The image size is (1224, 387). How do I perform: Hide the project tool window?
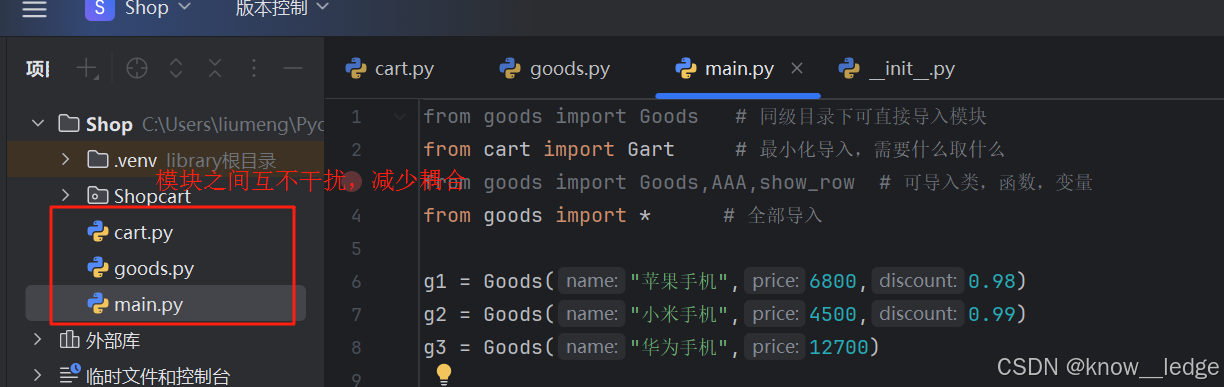pyautogui.click(x=293, y=68)
